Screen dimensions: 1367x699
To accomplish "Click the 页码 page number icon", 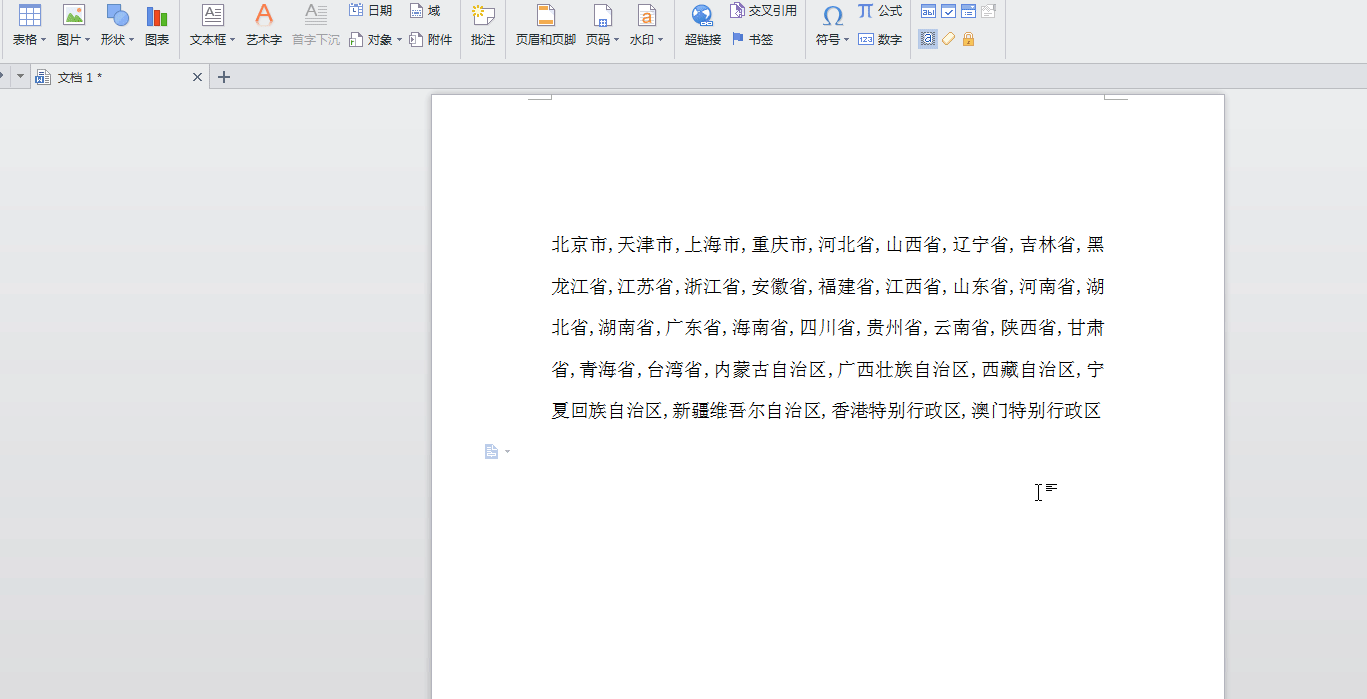I will 602,15.
